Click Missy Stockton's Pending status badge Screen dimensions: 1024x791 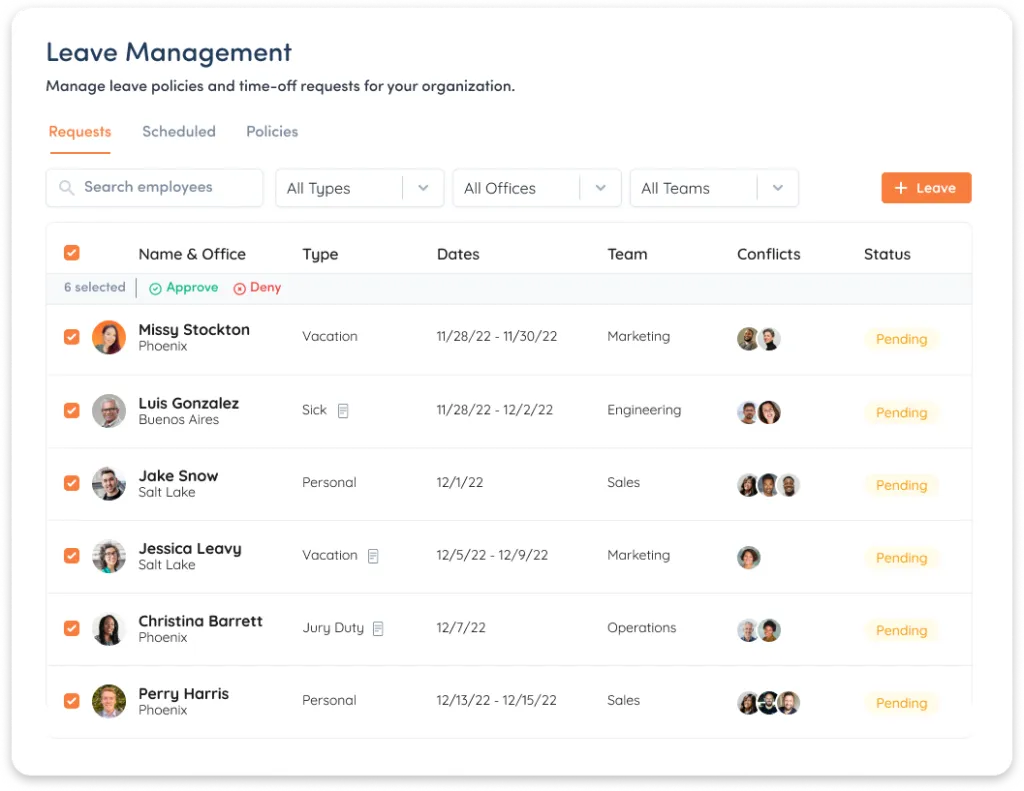(901, 339)
